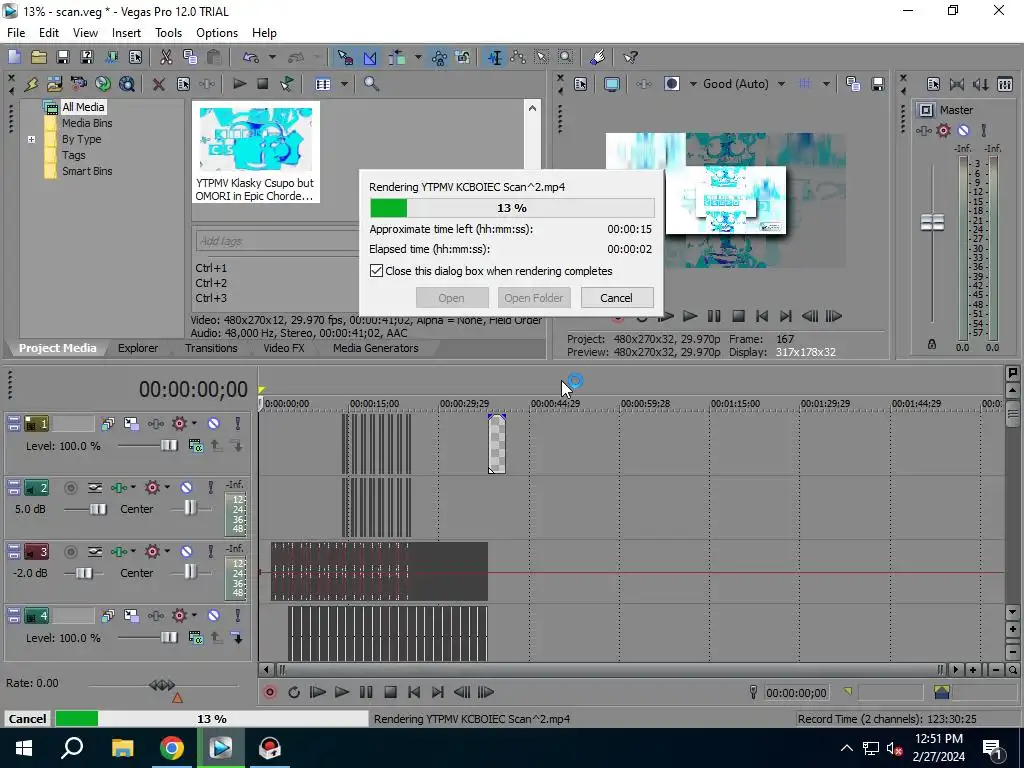Select the Zoom Edit tool icon
Screen dimensions: 1024x768
pyautogui.click(x=566, y=57)
